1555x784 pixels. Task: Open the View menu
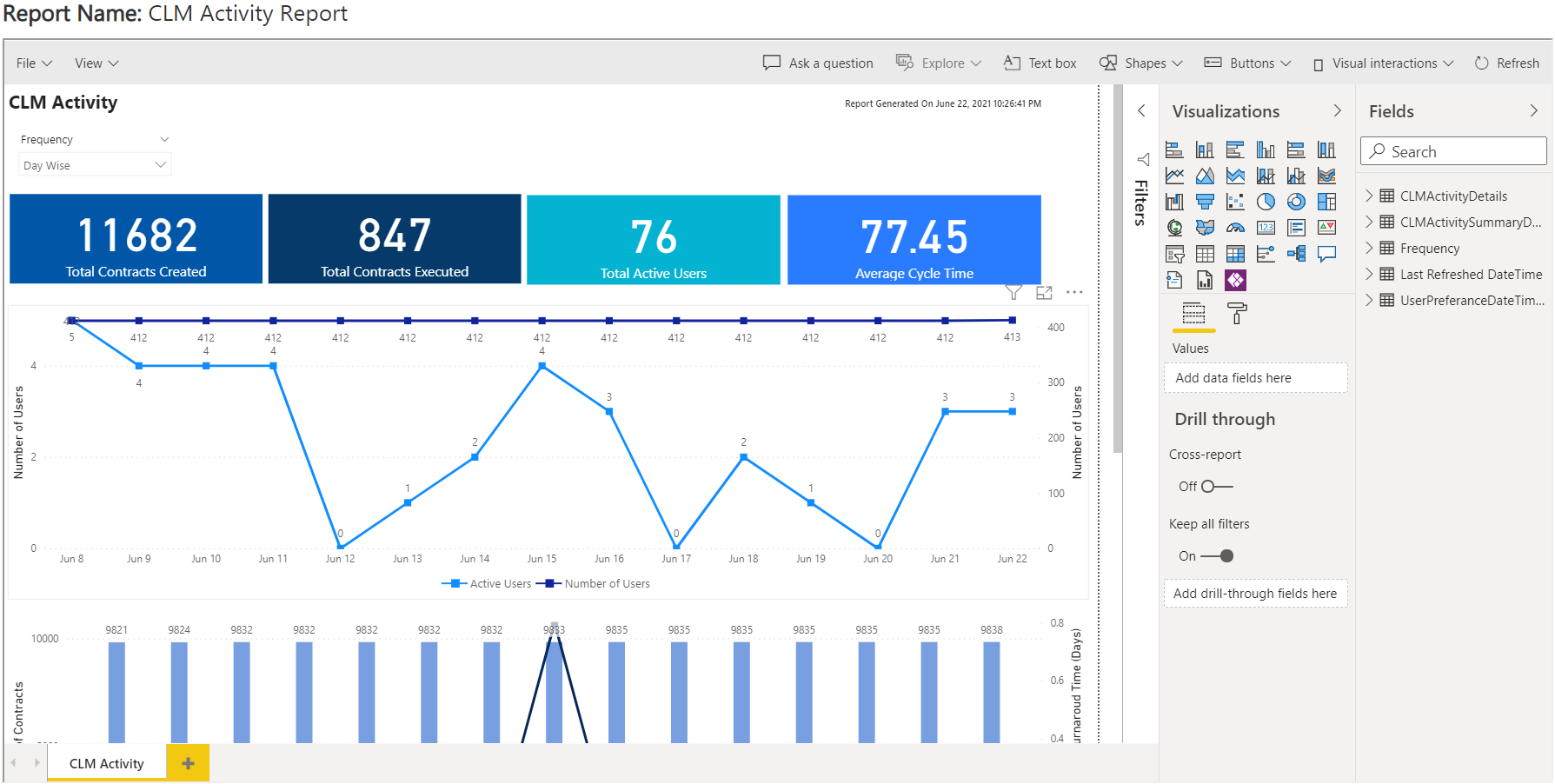point(96,63)
